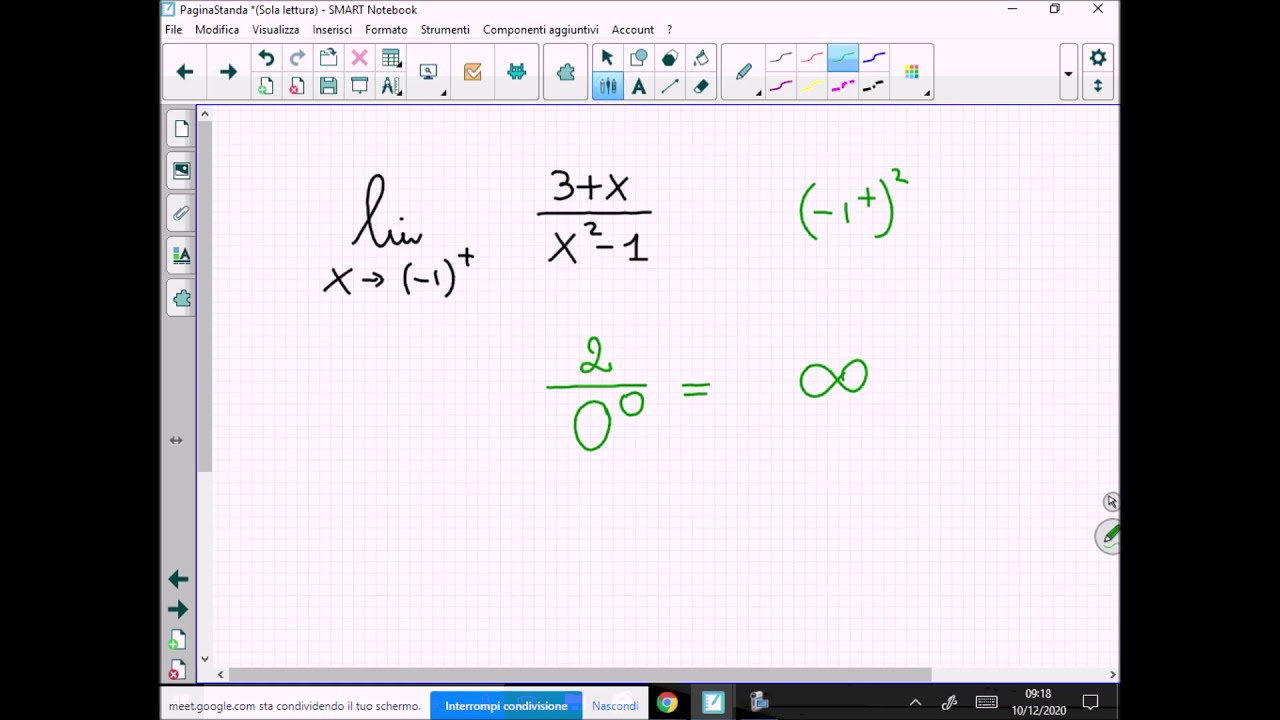Launch the teal monster activity icon
The height and width of the screenshot is (720, 1280).
tap(517, 71)
